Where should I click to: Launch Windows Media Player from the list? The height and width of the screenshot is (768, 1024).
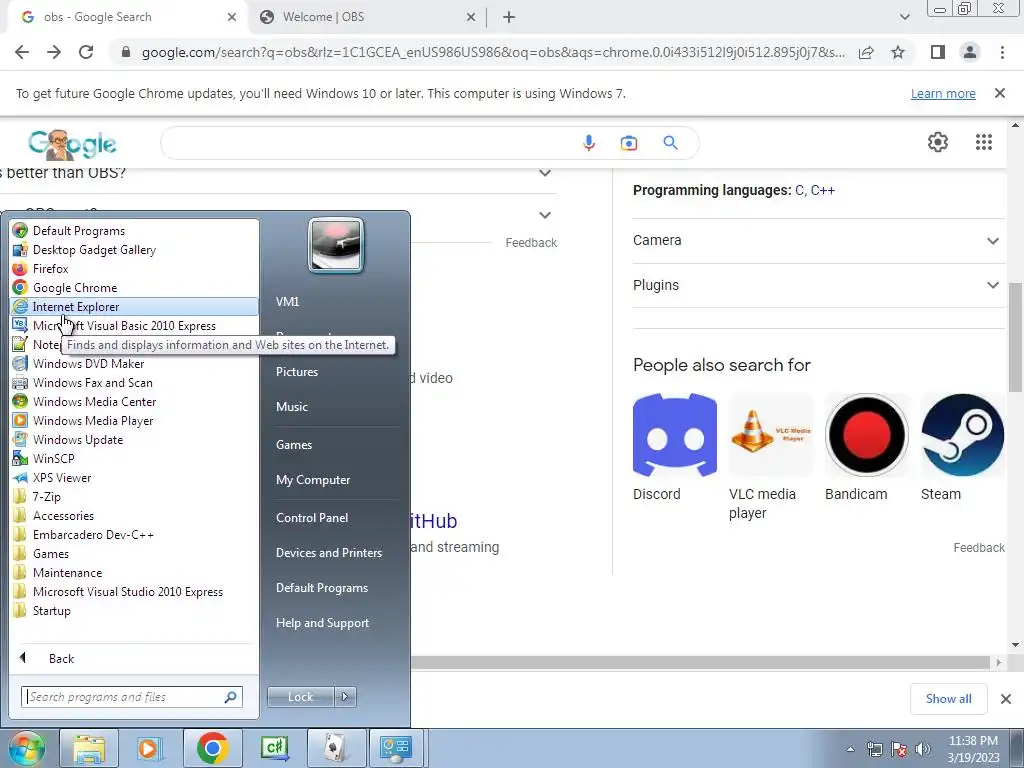coord(134,420)
